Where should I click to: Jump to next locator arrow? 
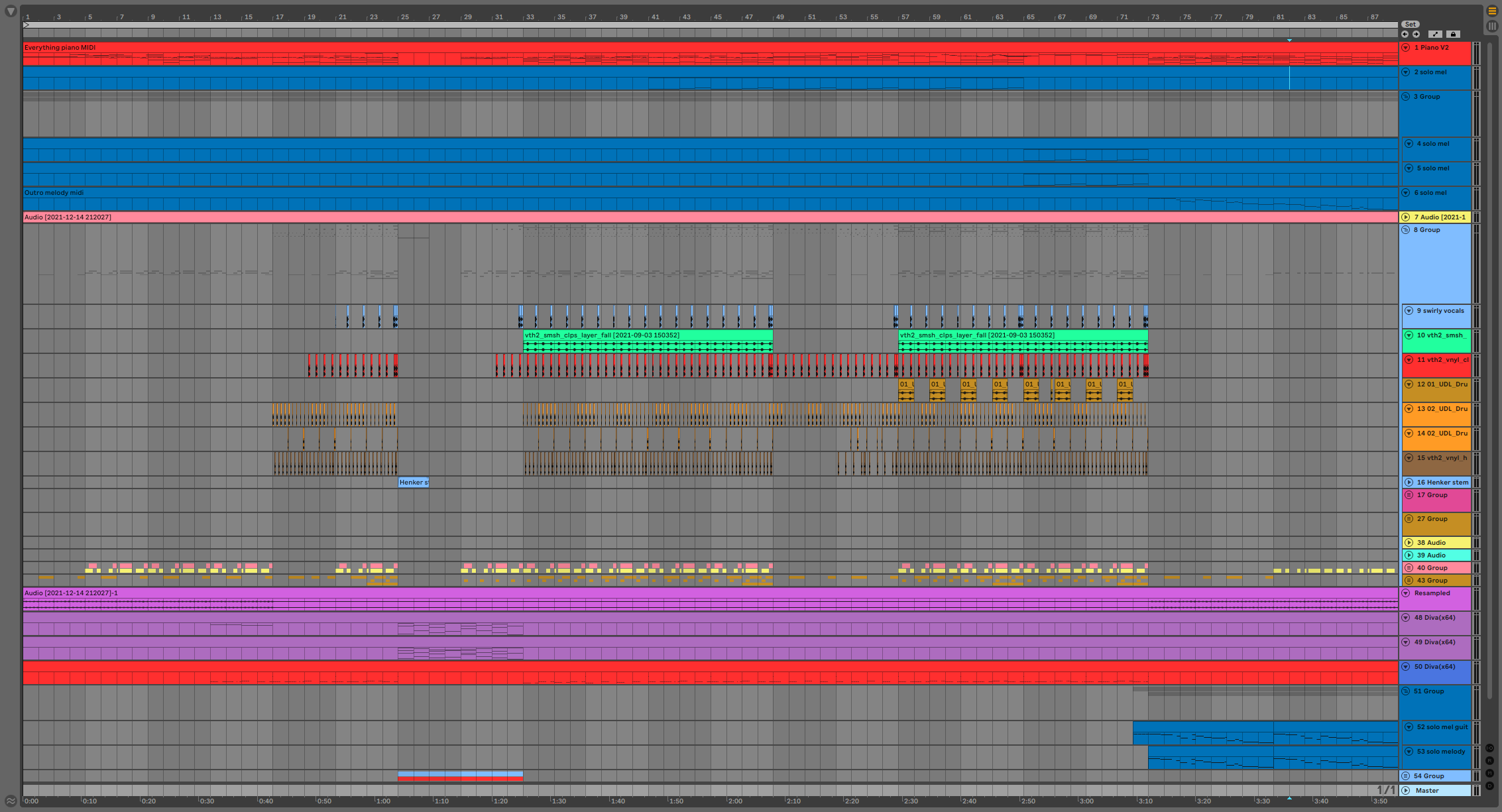coord(1416,34)
